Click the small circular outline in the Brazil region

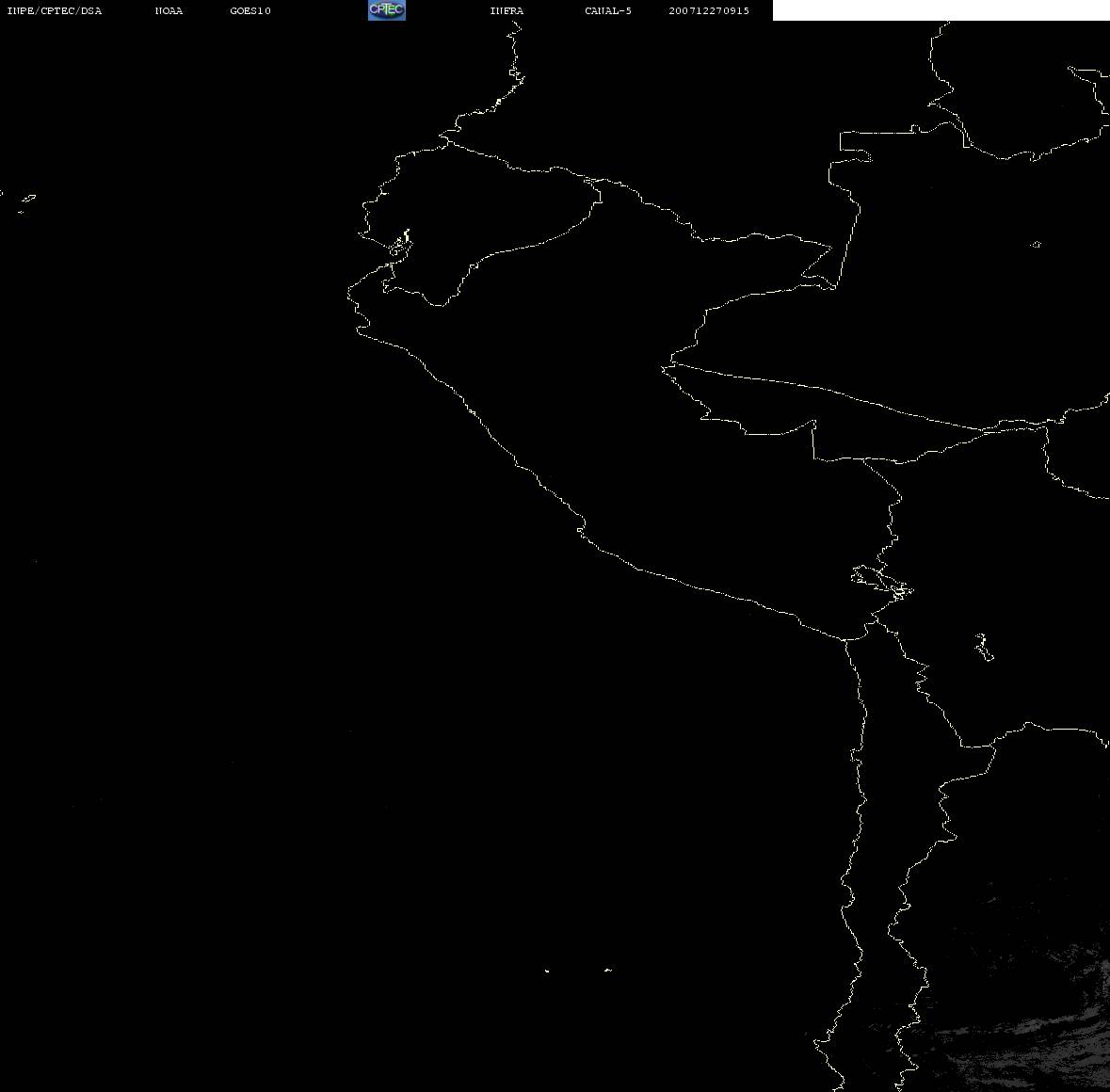point(1036,245)
